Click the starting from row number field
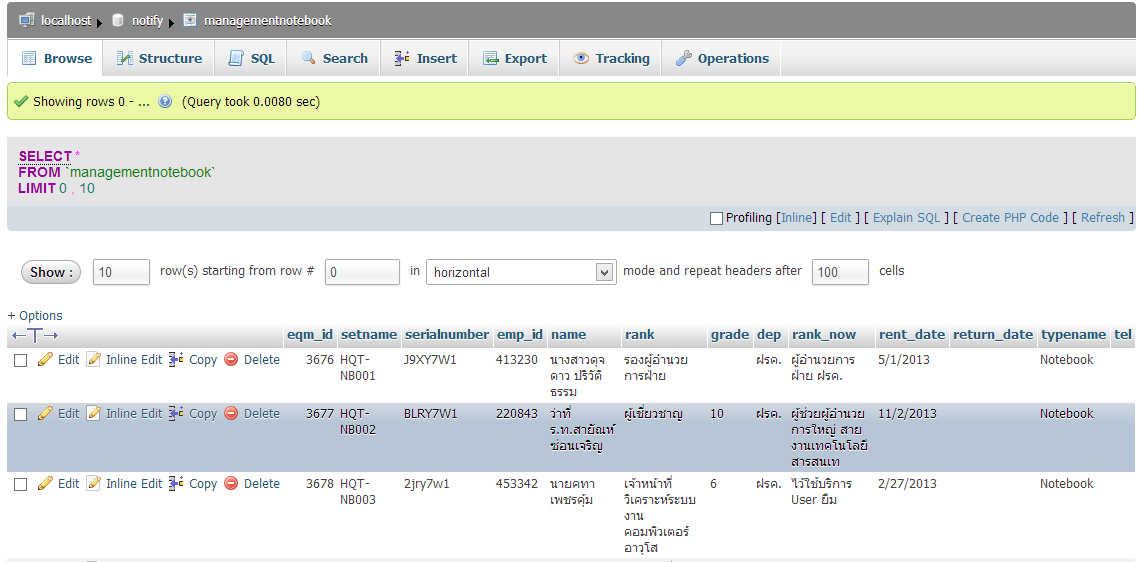The height and width of the screenshot is (562, 1139). tap(361, 272)
